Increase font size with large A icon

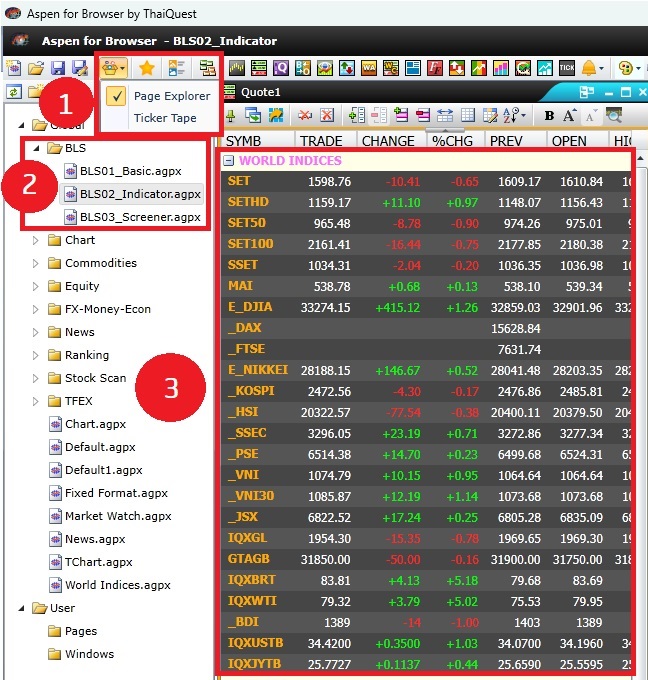coord(569,115)
